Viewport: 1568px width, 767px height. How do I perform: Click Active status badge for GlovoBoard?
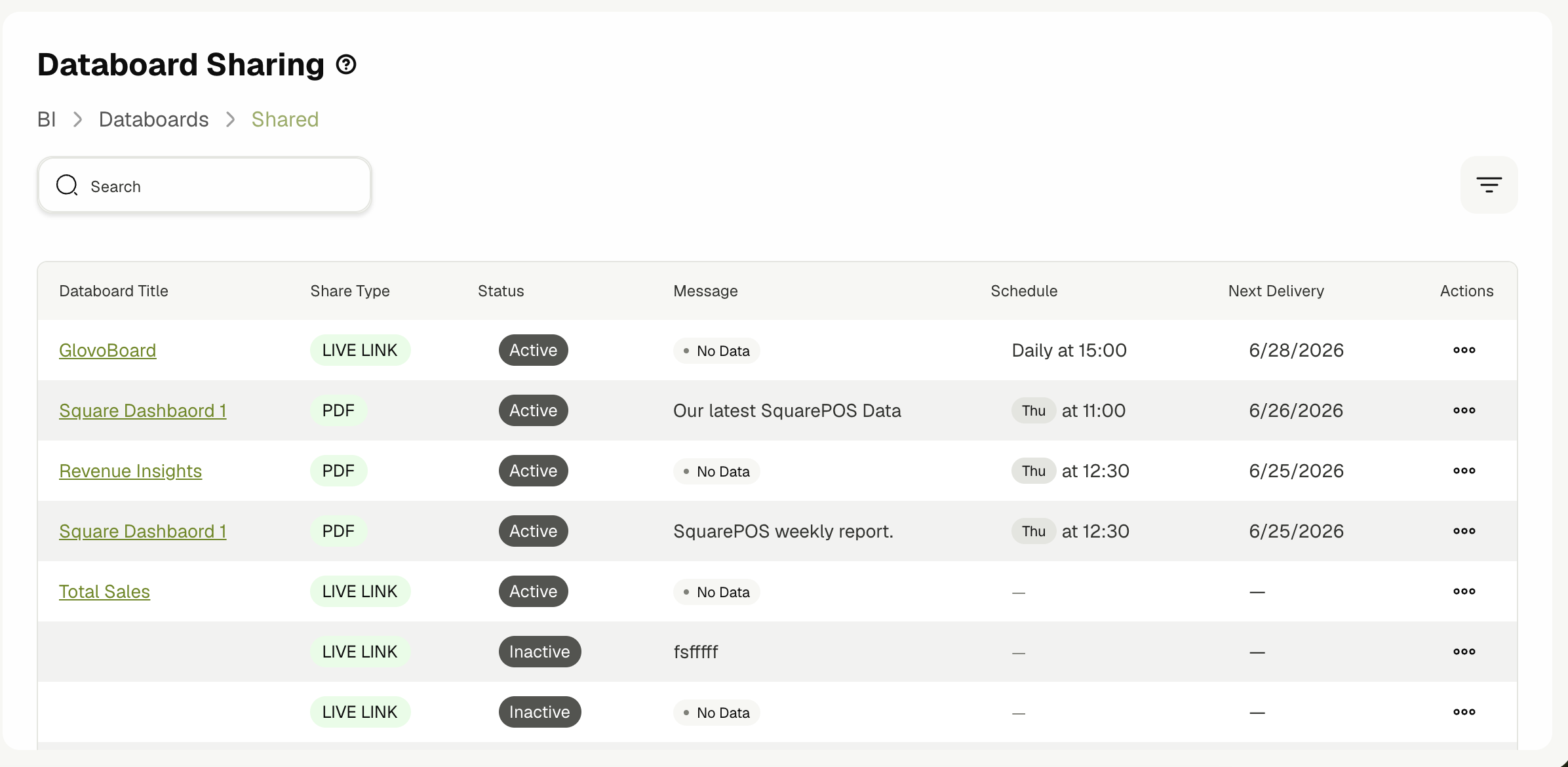533,350
